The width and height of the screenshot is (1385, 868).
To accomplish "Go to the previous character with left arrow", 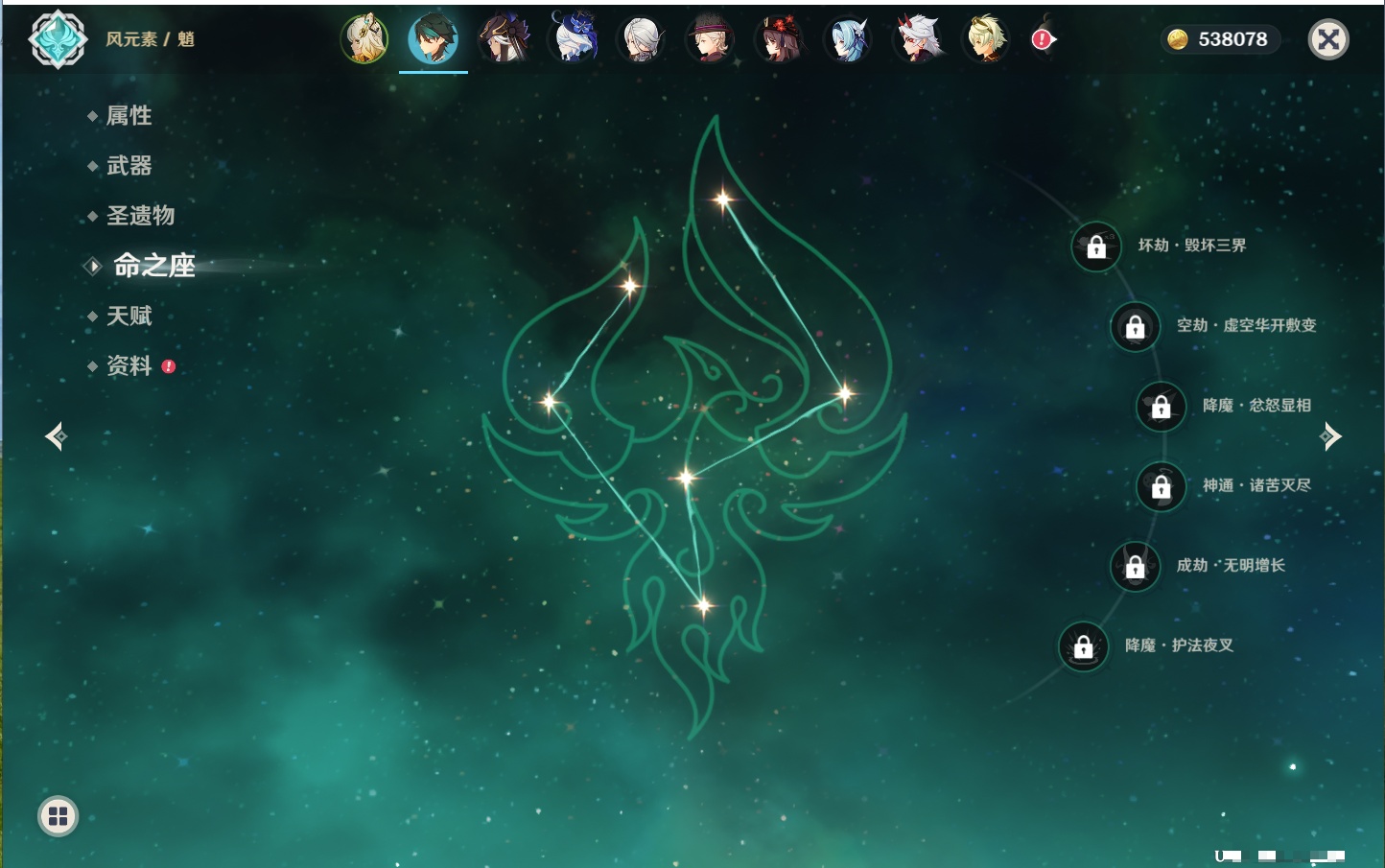I will tap(56, 436).
